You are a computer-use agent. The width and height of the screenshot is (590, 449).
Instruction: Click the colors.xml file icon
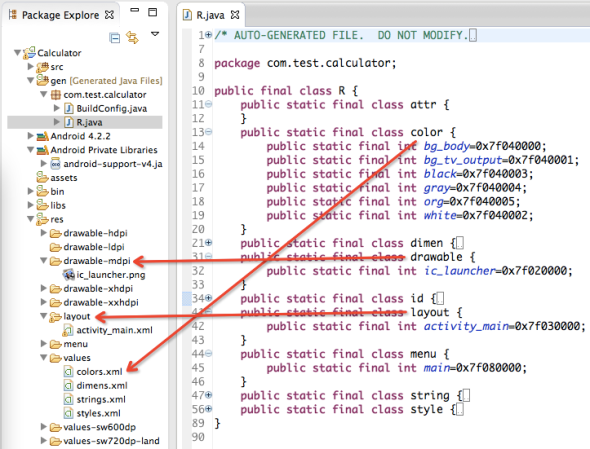click(68, 372)
